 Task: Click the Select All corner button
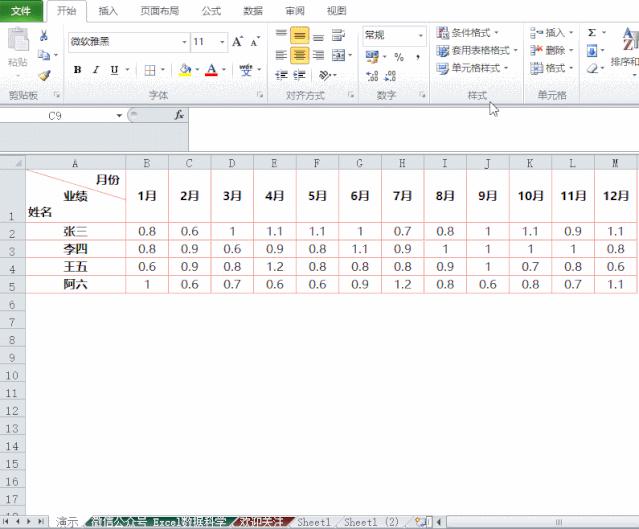(13, 163)
